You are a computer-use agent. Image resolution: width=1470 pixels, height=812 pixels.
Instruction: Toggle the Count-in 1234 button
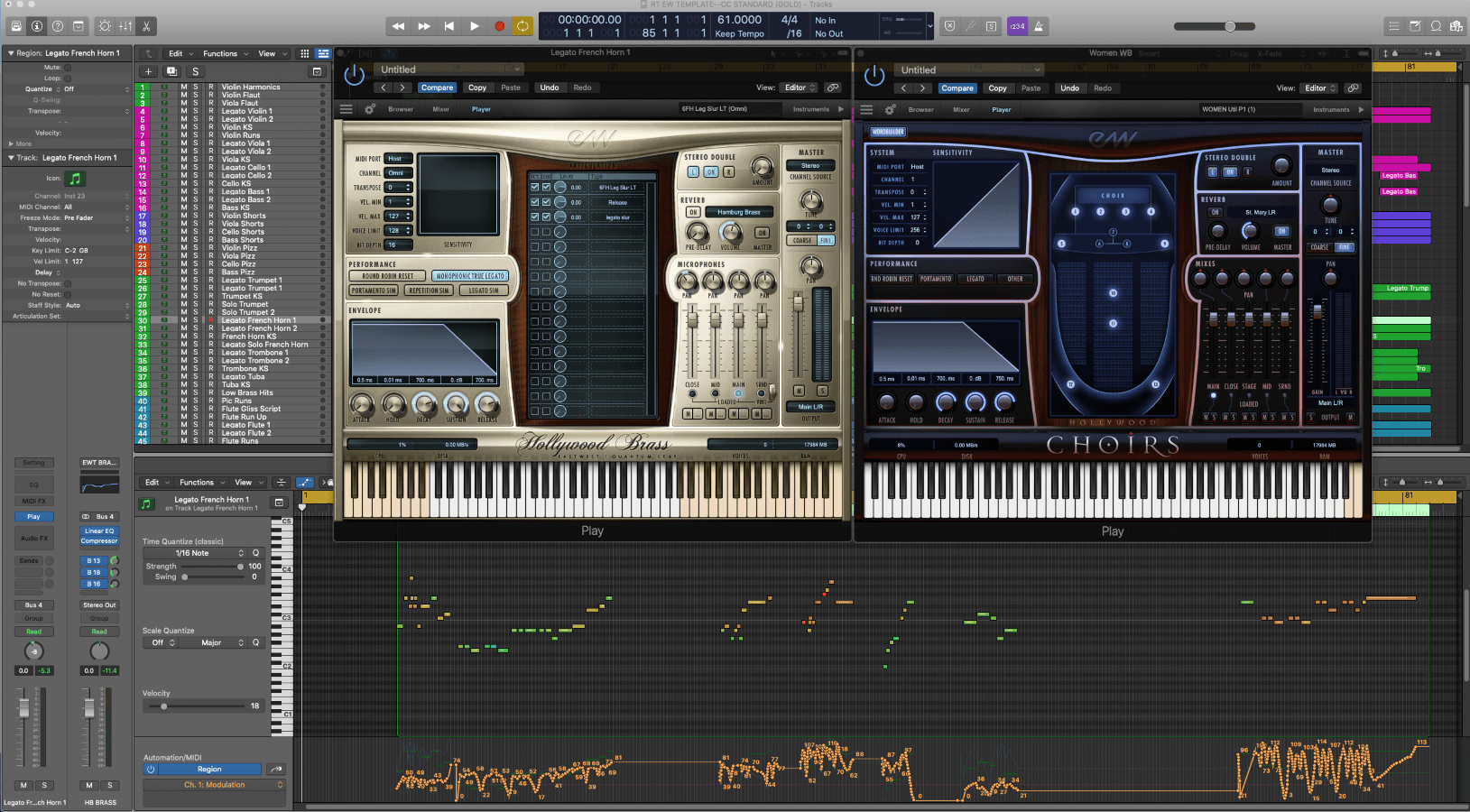1017,26
